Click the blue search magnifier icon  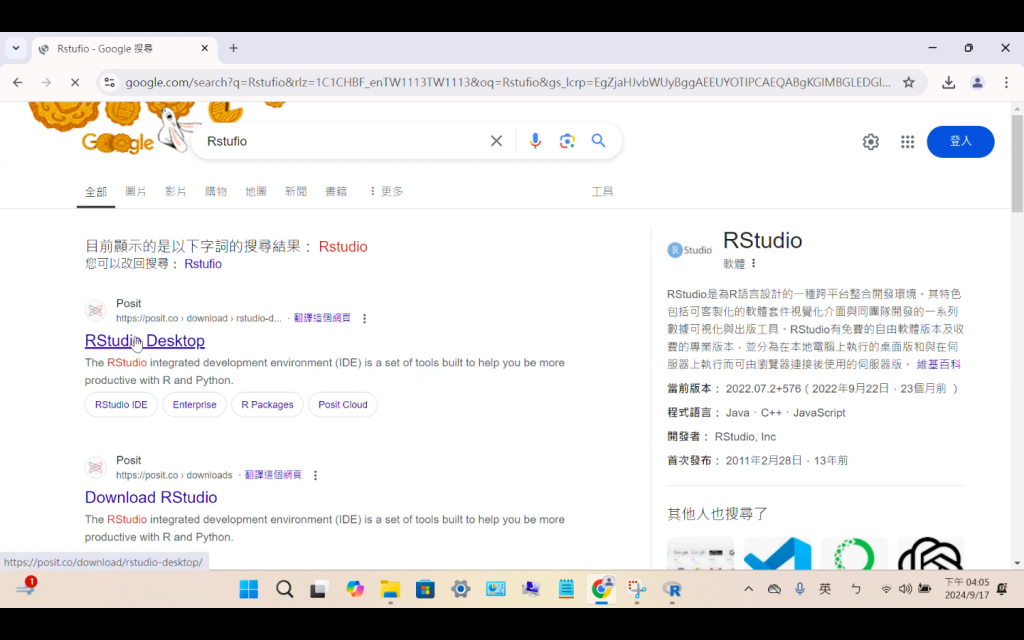point(598,141)
